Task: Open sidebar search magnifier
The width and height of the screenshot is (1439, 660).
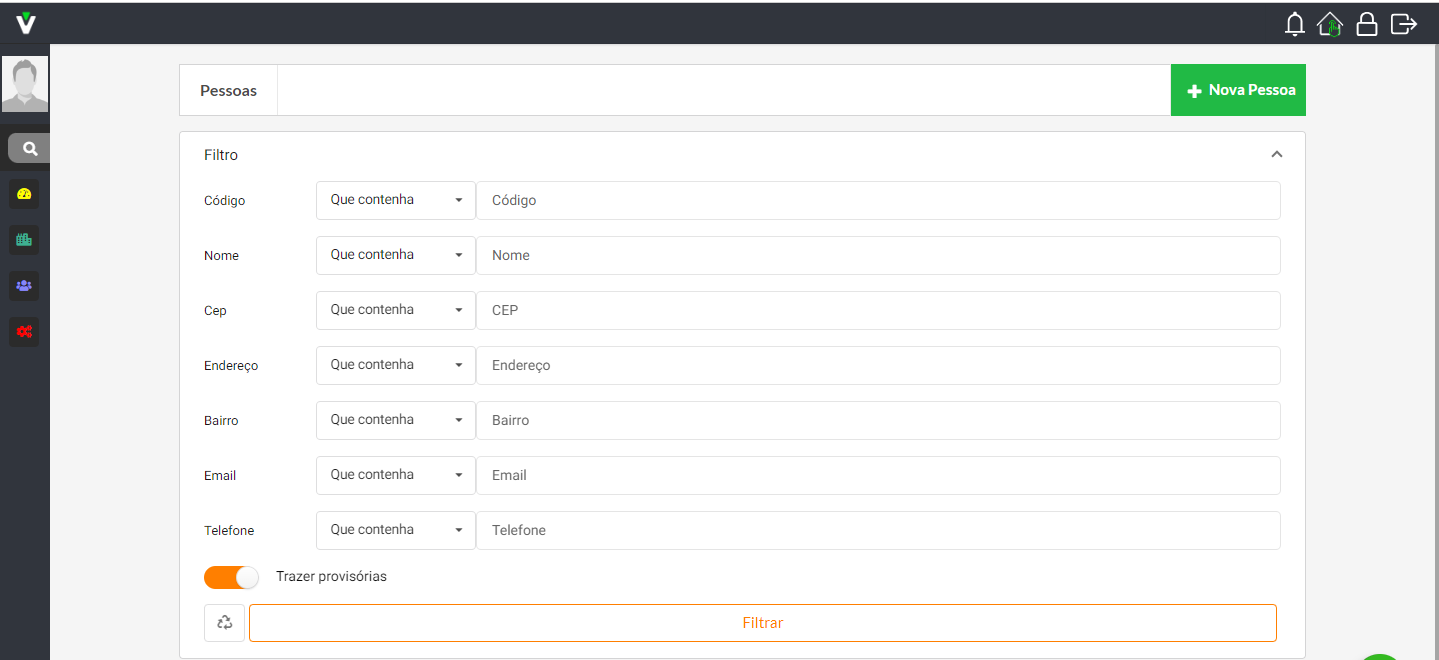Action: (x=30, y=148)
